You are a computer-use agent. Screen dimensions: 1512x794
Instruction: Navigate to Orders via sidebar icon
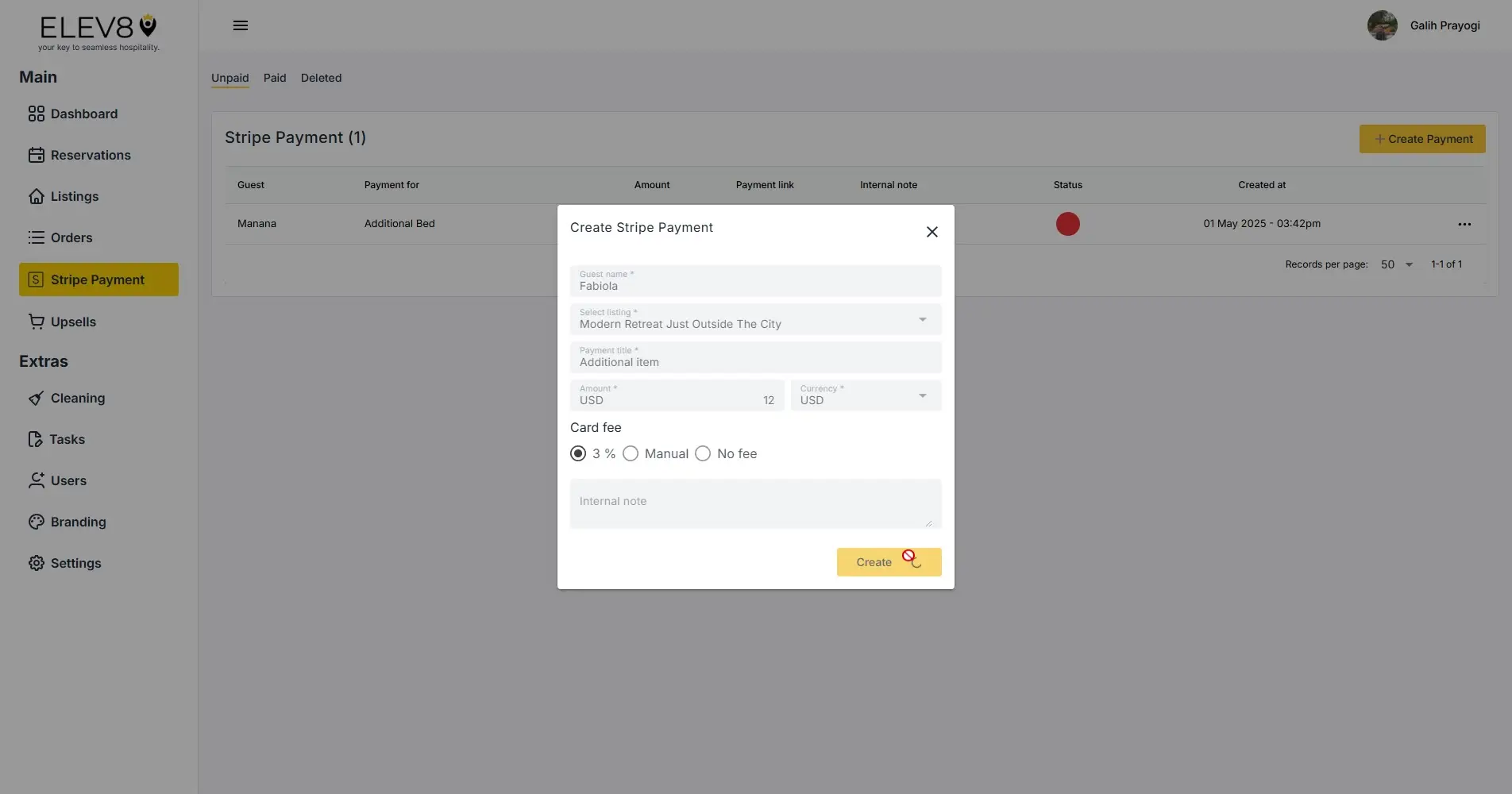[x=70, y=237]
